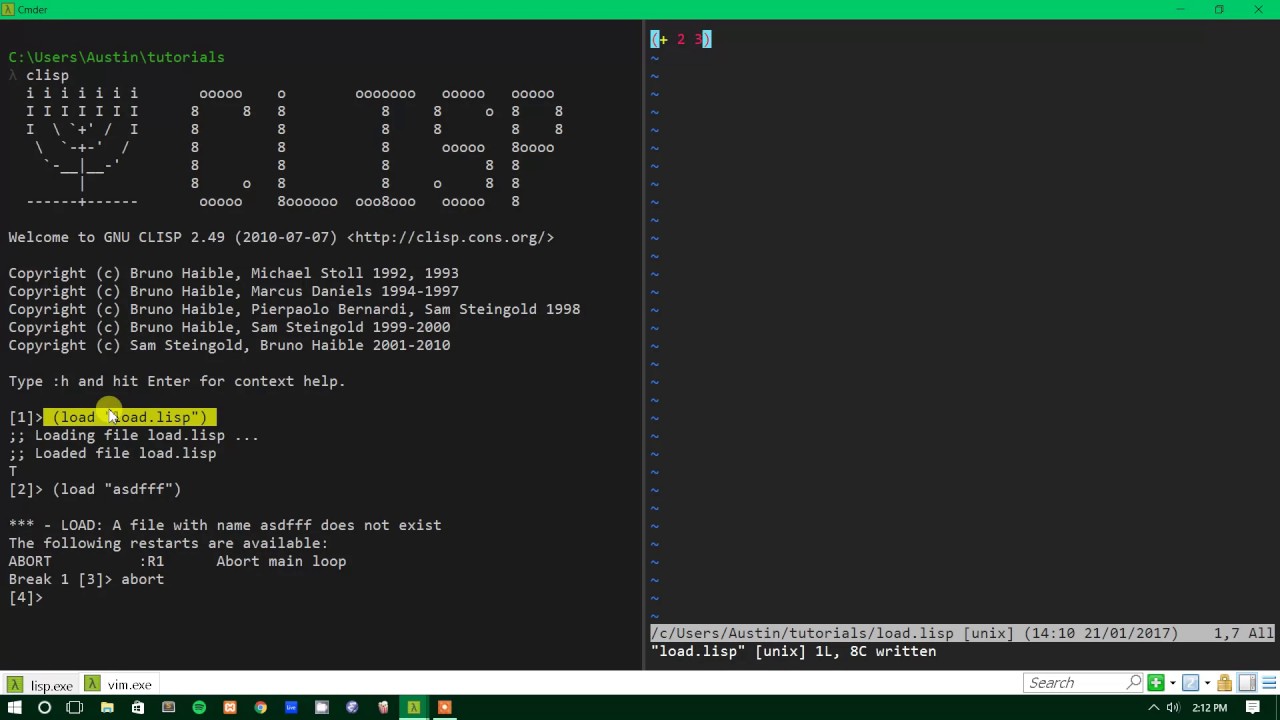This screenshot has height=720, width=1280.
Task: Open the gray folder app icon on taskbar
Action: click(x=322, y=708)
